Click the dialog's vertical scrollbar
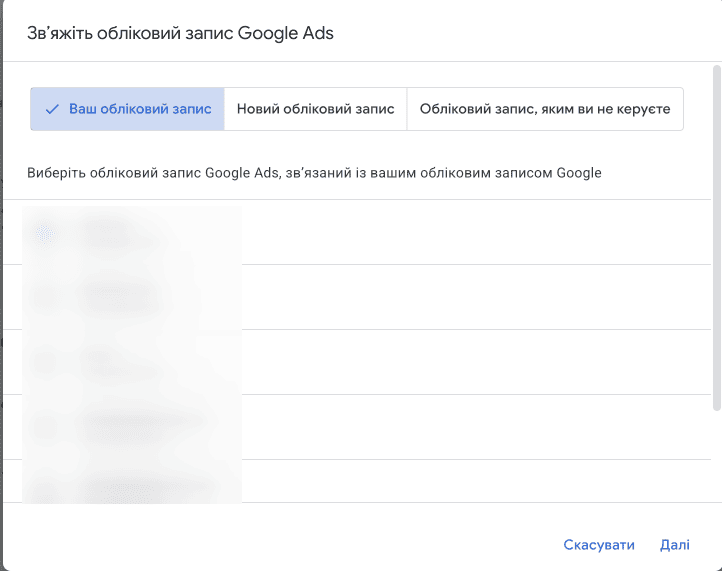Image resolution: width=722 pixels, height=571 pixels. [716, 238]
